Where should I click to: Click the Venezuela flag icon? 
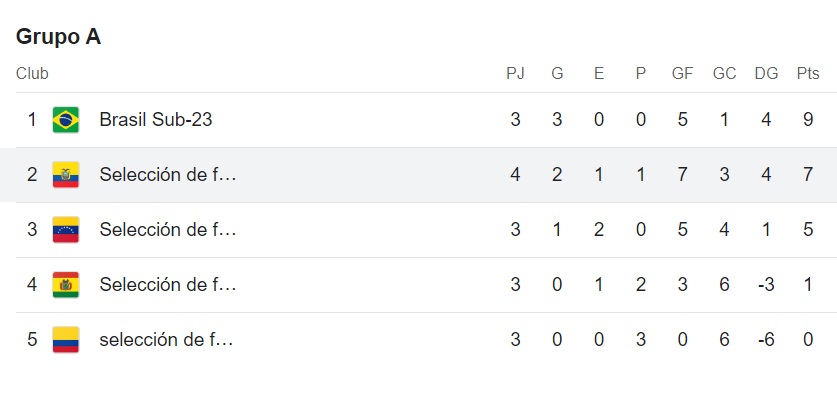click(x=66, y=230)
